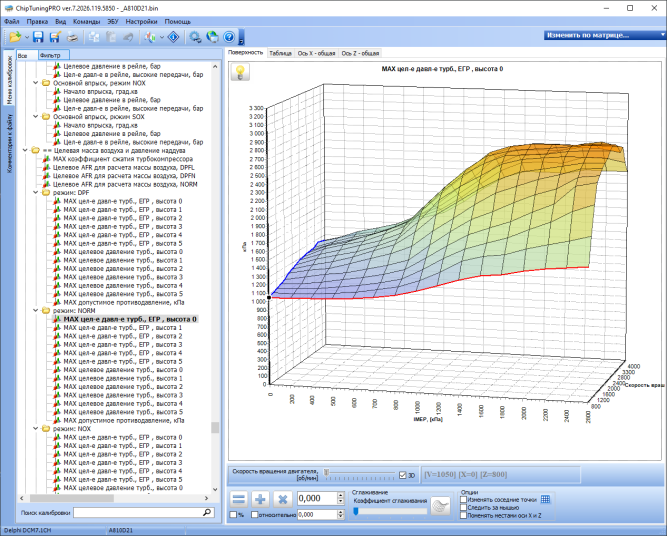Open the Файл menu

[x=11, y=21]
